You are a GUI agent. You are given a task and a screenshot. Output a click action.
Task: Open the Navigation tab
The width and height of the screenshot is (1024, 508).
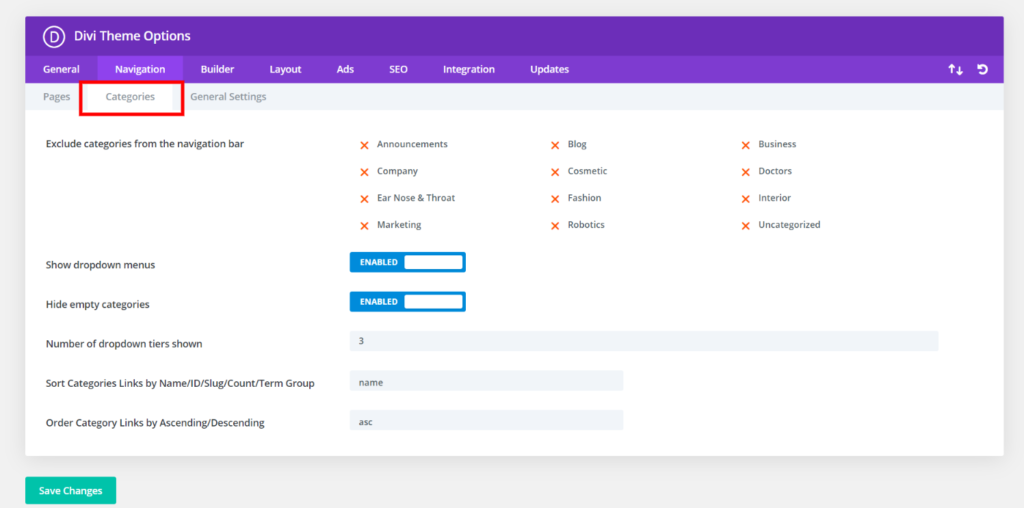[140, 69]
